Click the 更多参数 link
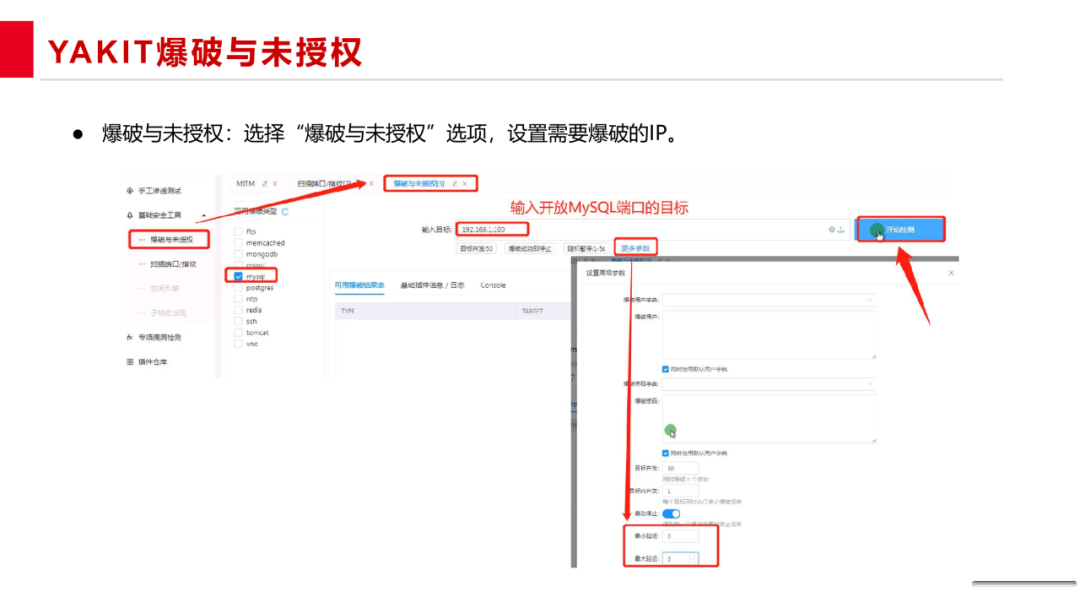1080x608 pixels. point(635,249)
